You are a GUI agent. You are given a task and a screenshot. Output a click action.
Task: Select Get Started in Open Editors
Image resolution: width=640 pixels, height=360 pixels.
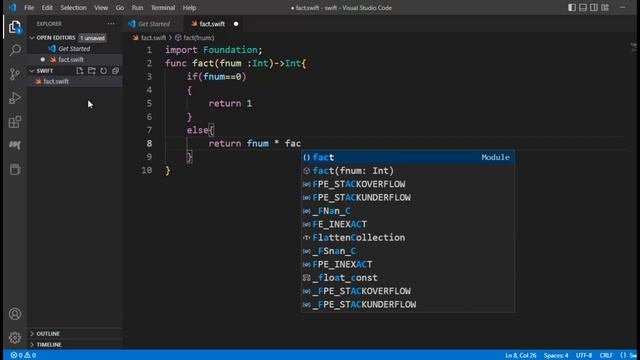(75, 49)
